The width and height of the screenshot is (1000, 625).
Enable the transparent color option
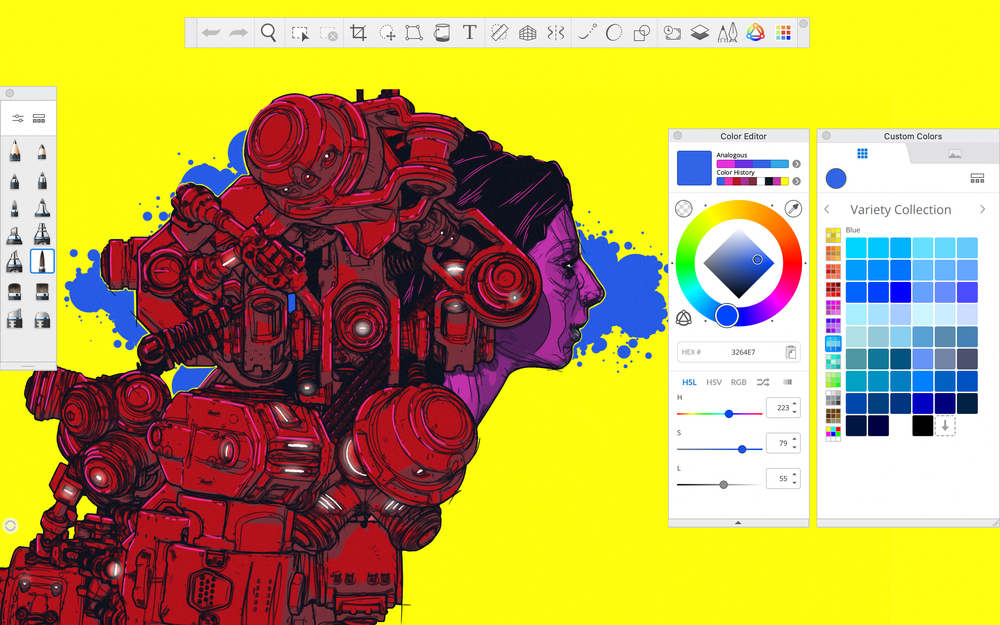[x=684, y=208]
